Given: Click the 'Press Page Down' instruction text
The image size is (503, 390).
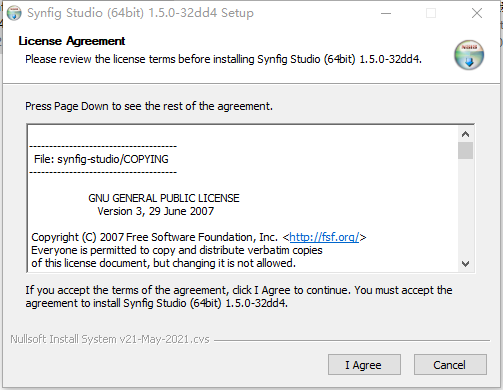Looking at the screenshot, I should pos(149,106).
